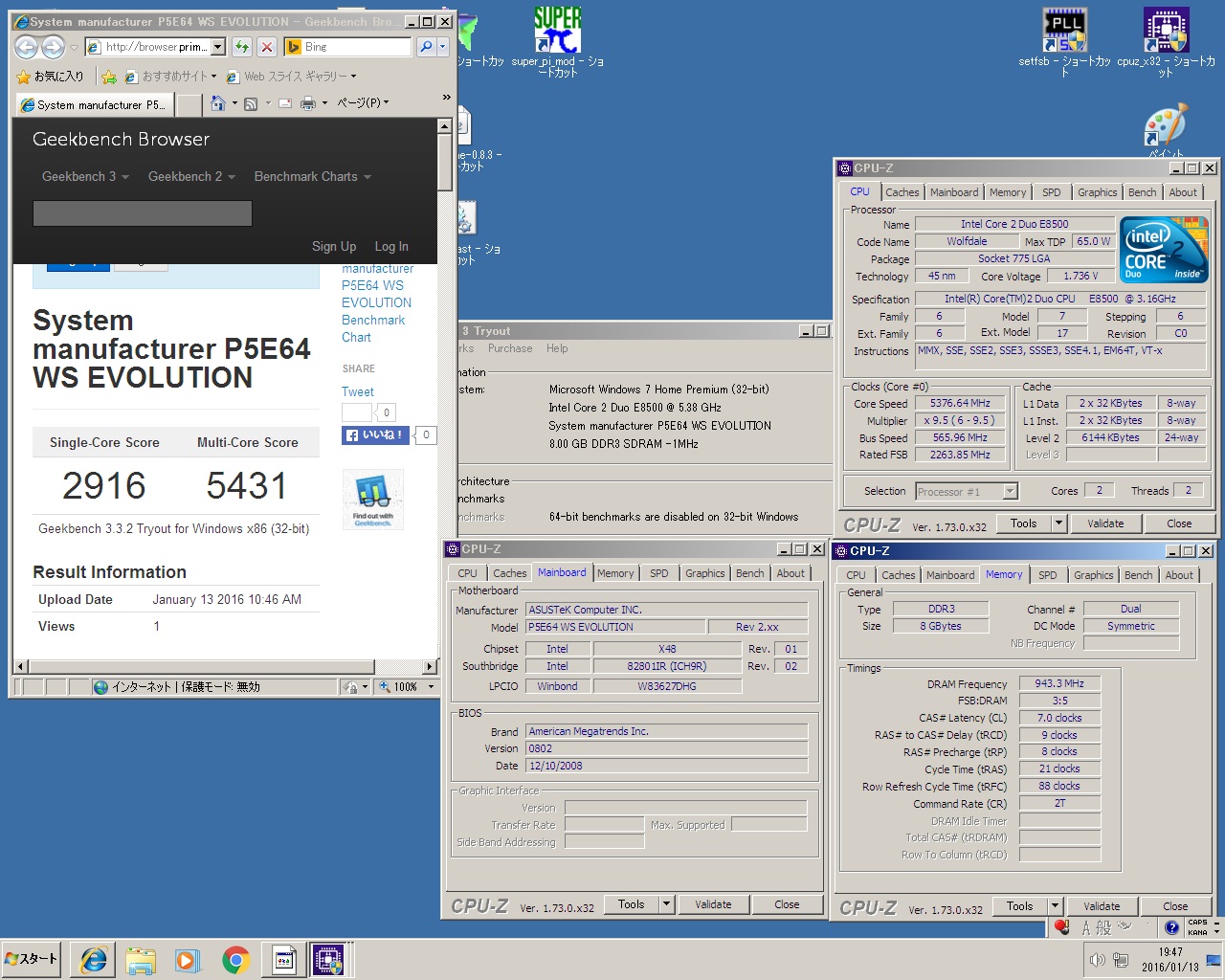Go forward in Internet Explorer
The image size is (1225, 980).
pyautogui.click(x=54, y=46)
